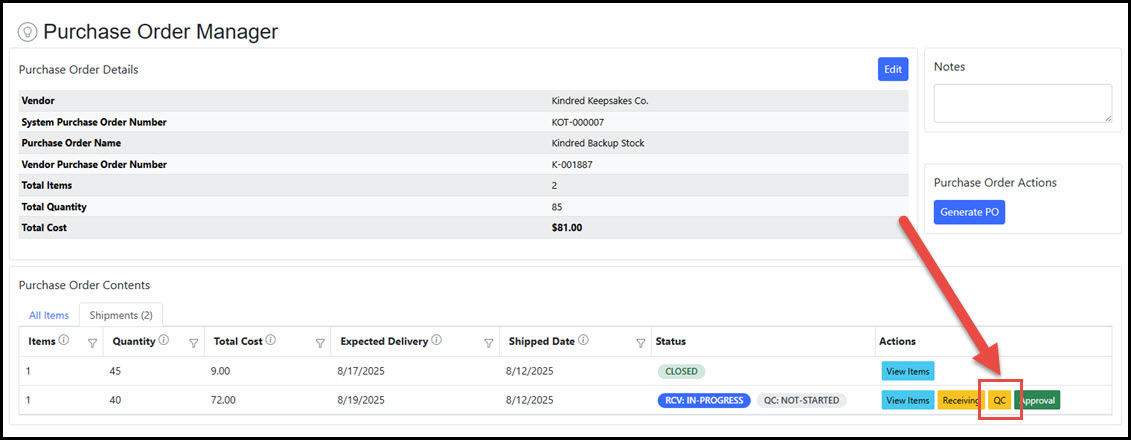The width and height of the screenshot is (1131, 440).
Task: Click the QC button on second shipment
Action: 999,400
